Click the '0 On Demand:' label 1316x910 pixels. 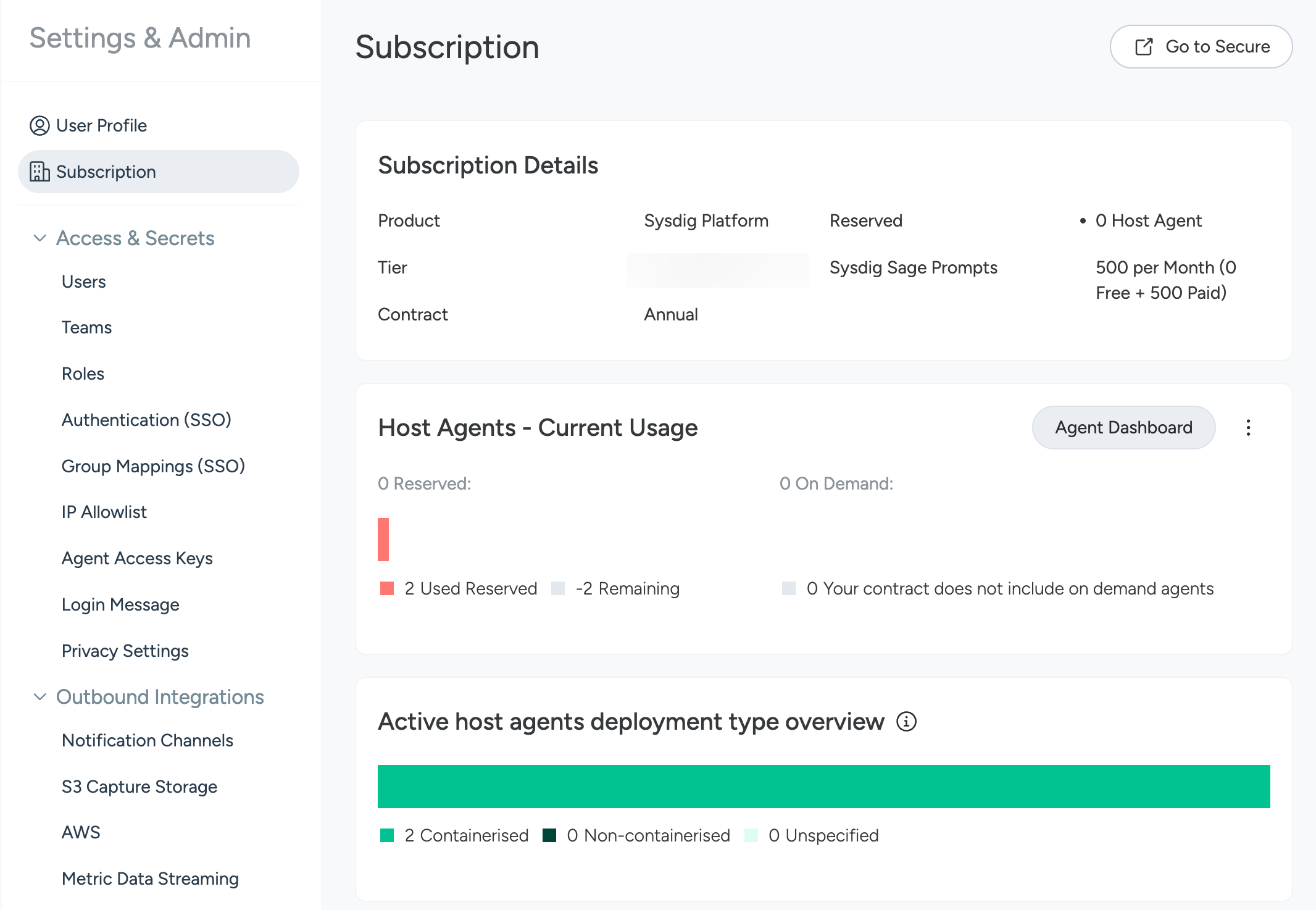pos(836,483)
